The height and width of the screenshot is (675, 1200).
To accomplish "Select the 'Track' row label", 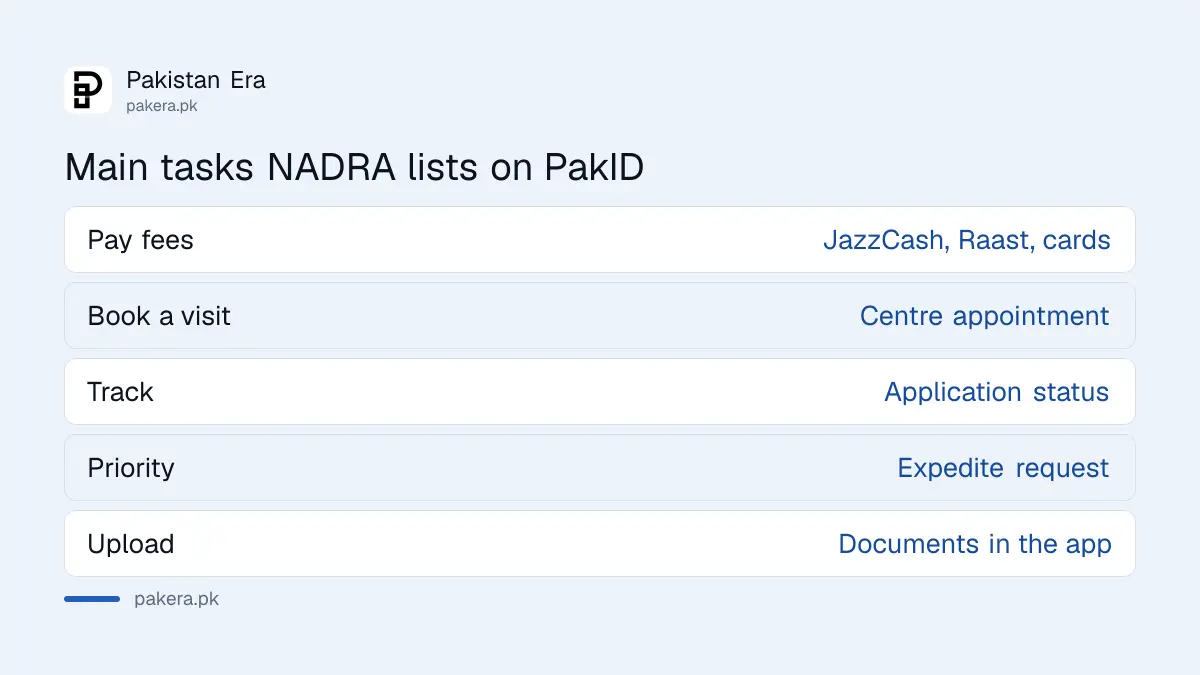I will click(x=120, y=392).
